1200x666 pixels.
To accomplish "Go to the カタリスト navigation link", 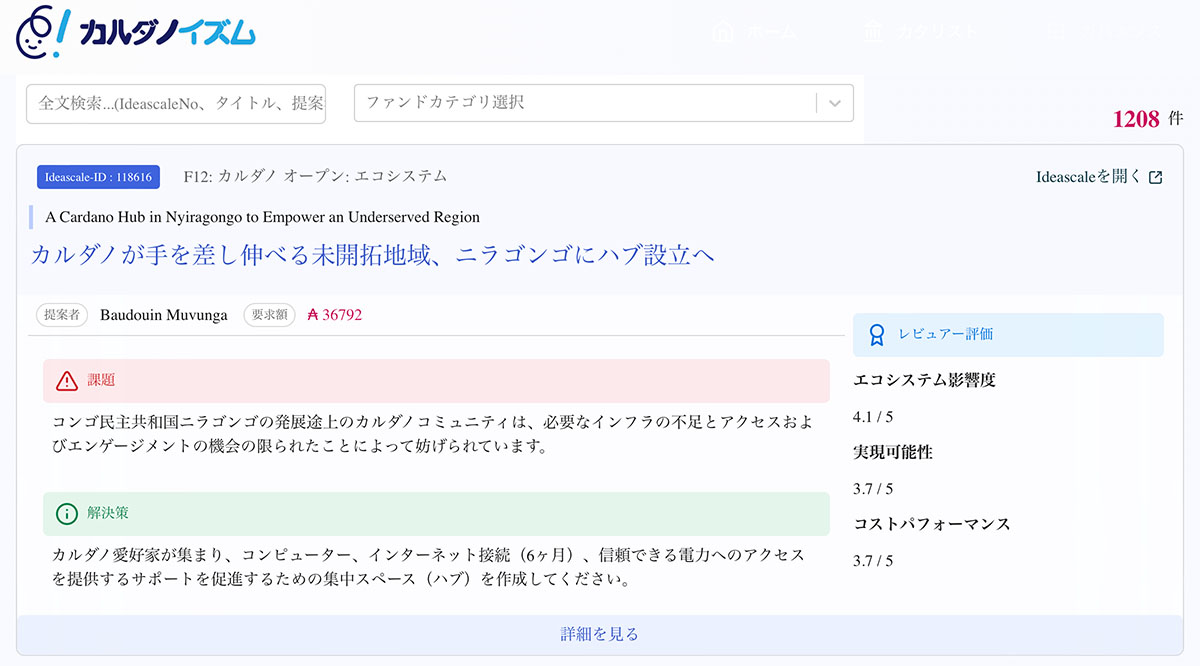I will coord(921,32).
